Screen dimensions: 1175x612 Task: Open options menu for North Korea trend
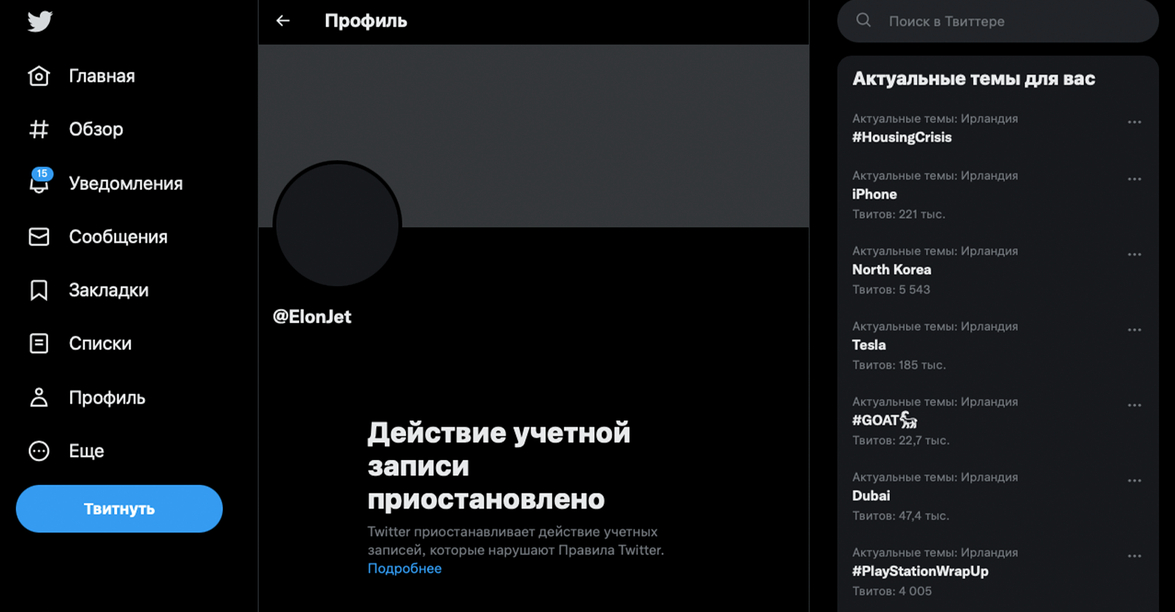(1135, 255)
